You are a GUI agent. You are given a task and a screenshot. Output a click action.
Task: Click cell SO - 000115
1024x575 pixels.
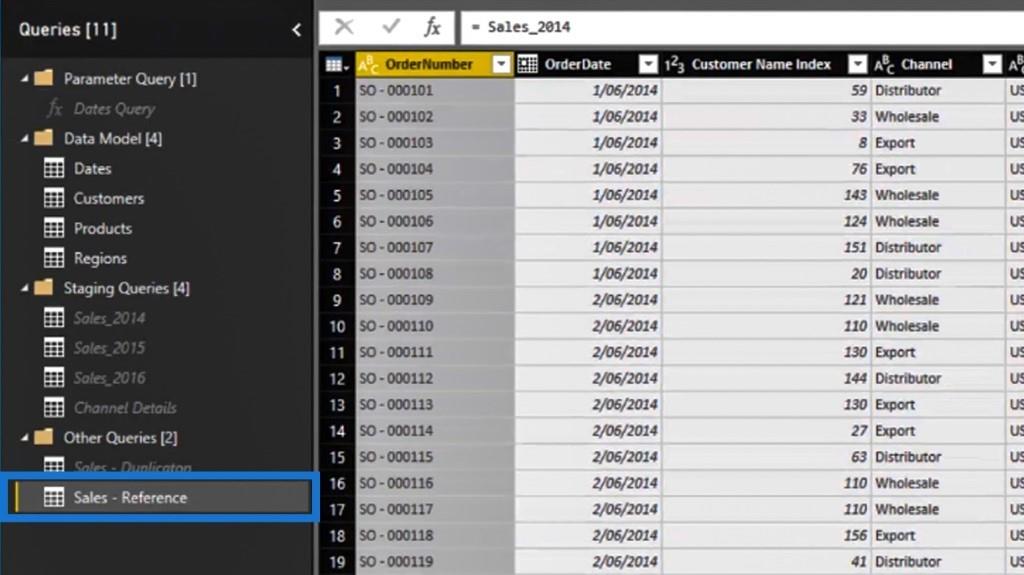coord(435,457)
